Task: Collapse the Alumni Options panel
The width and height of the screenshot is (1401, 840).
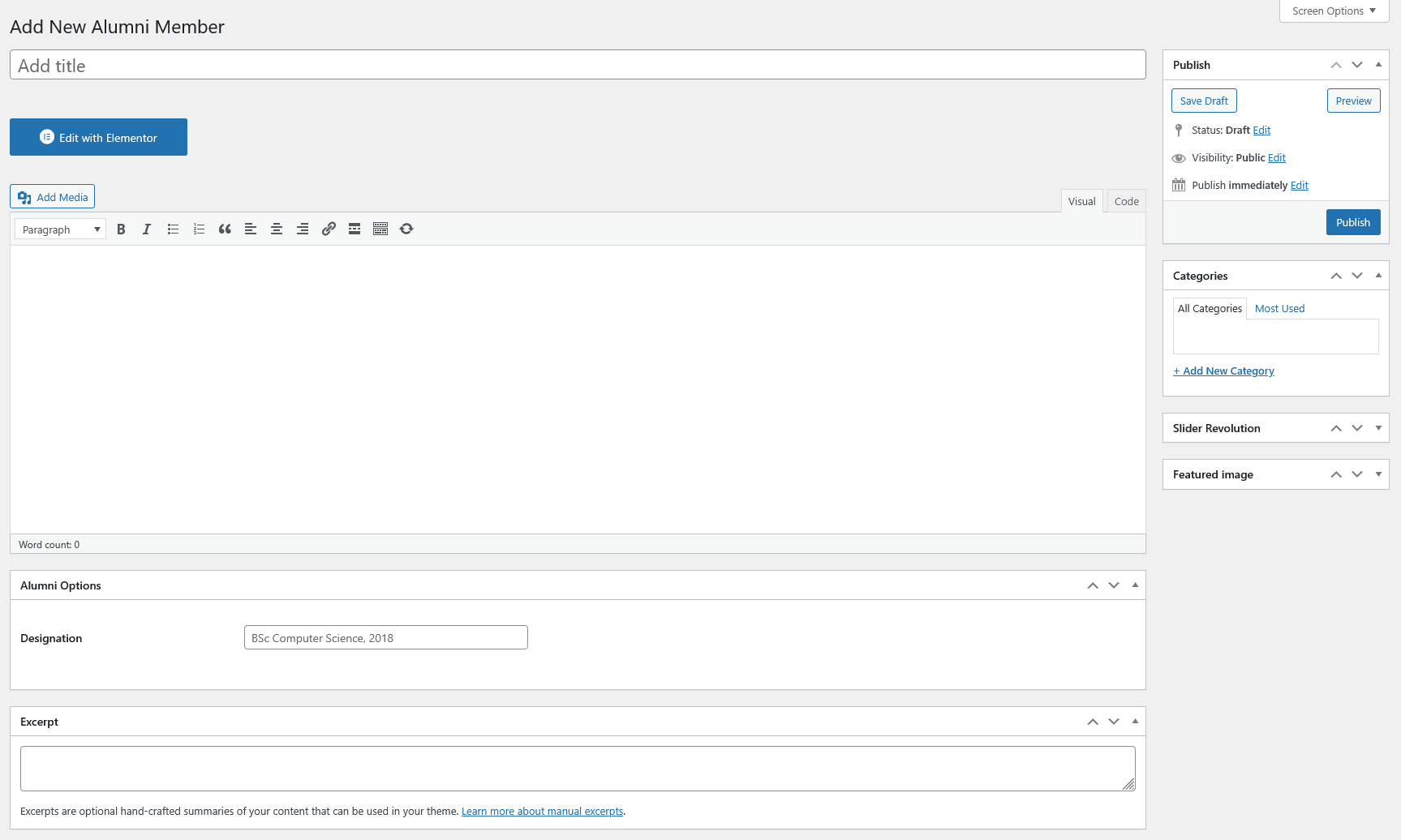Action: tap(1135, 585)
